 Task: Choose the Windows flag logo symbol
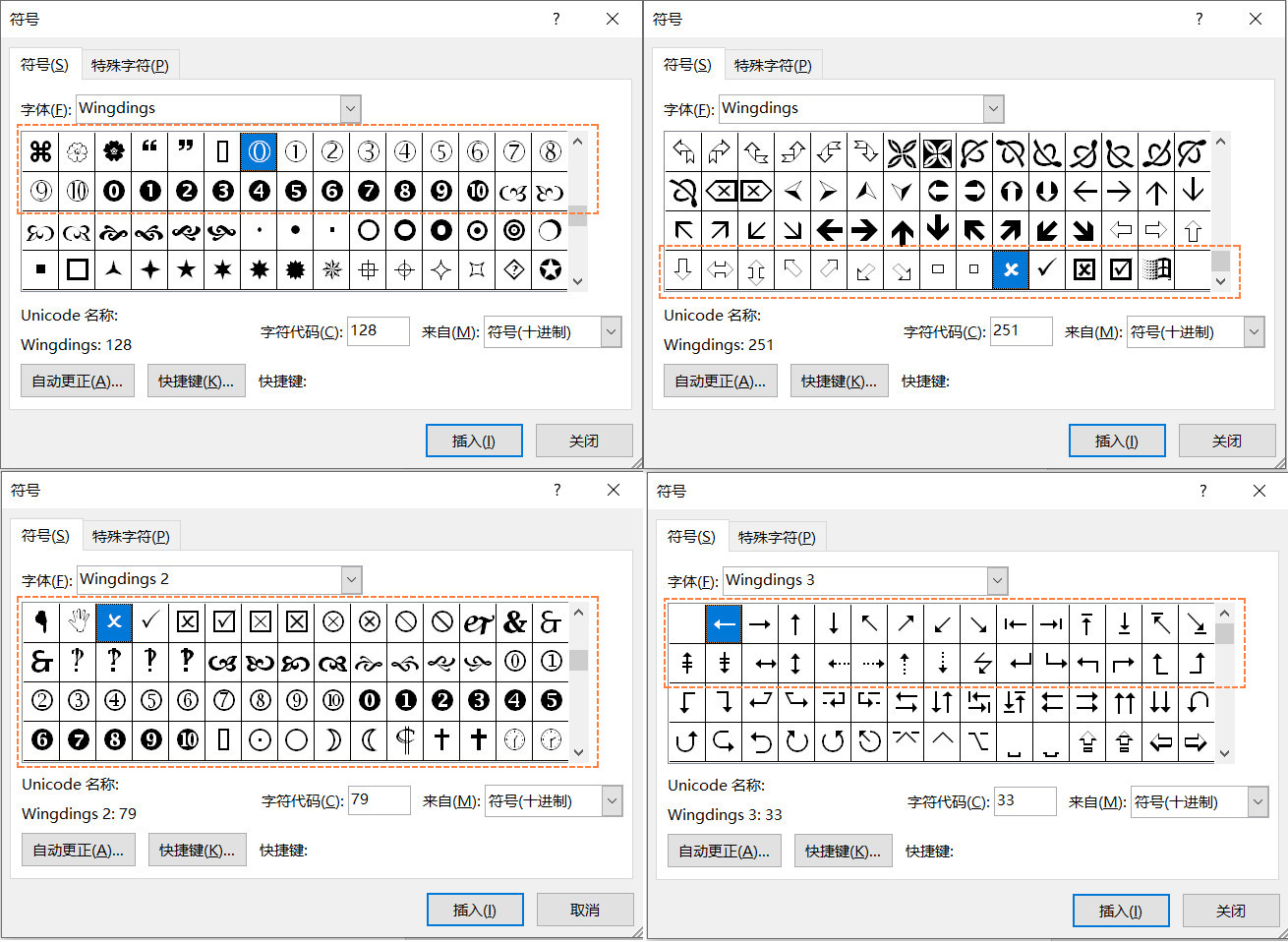1156,269
